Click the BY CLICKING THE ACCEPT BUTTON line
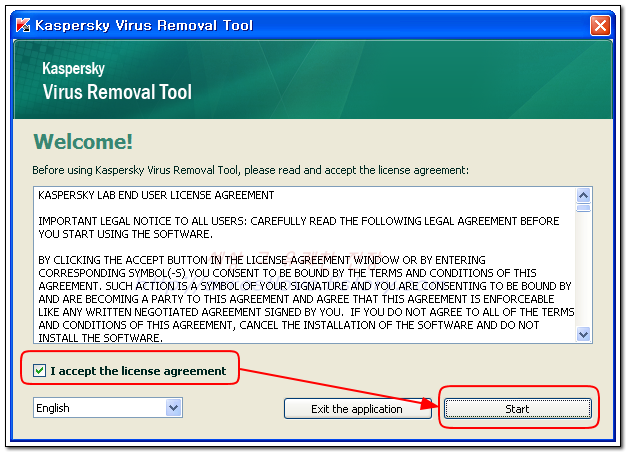Screen dimensions: 626x452 [262, 260]
